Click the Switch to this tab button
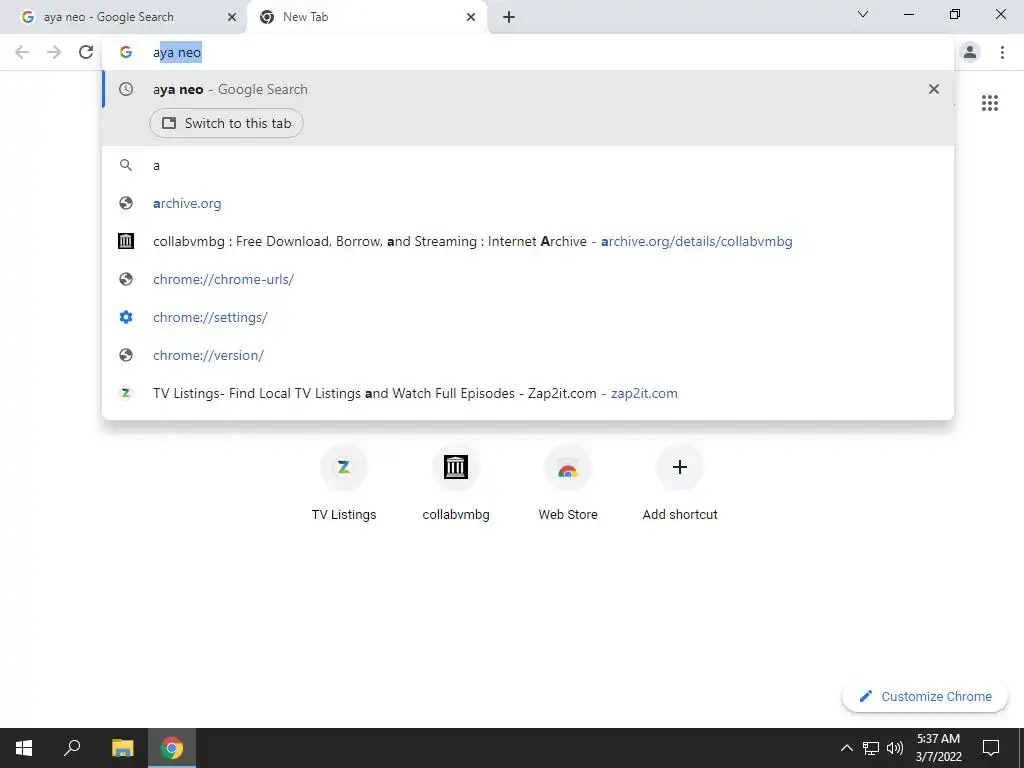Viewport: 1024px width, 768px height. click(226, 123)
